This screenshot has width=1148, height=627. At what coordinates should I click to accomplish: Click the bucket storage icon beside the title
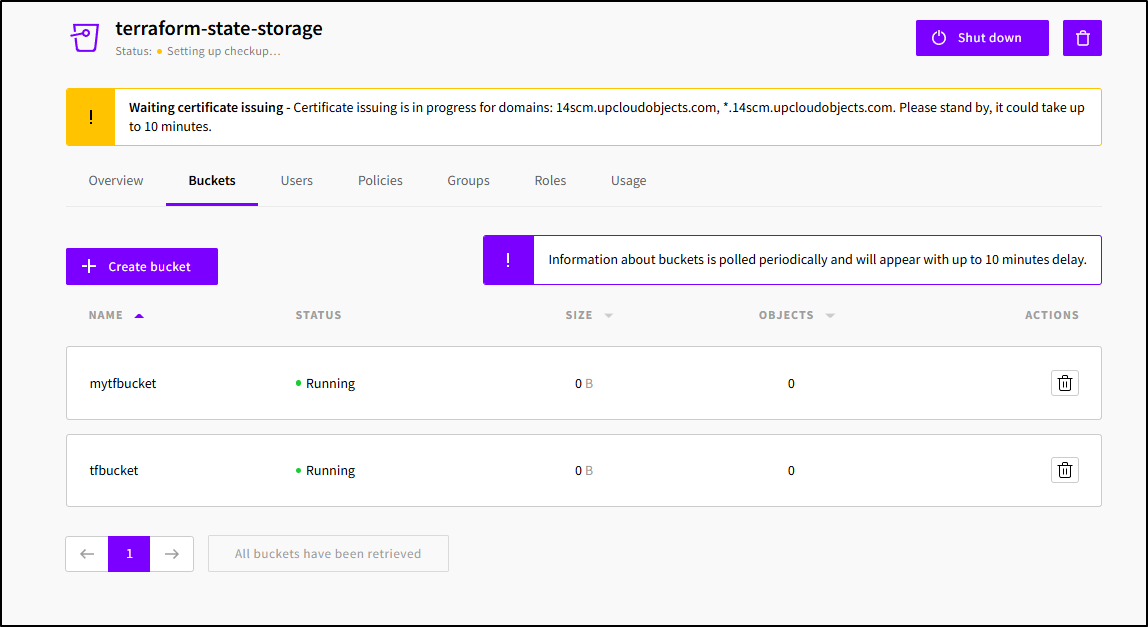pos(85,38)
